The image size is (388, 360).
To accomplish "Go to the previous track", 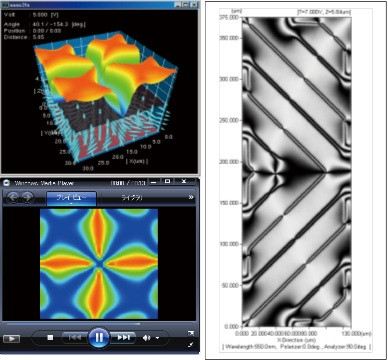I will pyautogui.click(x=75, y=338).
